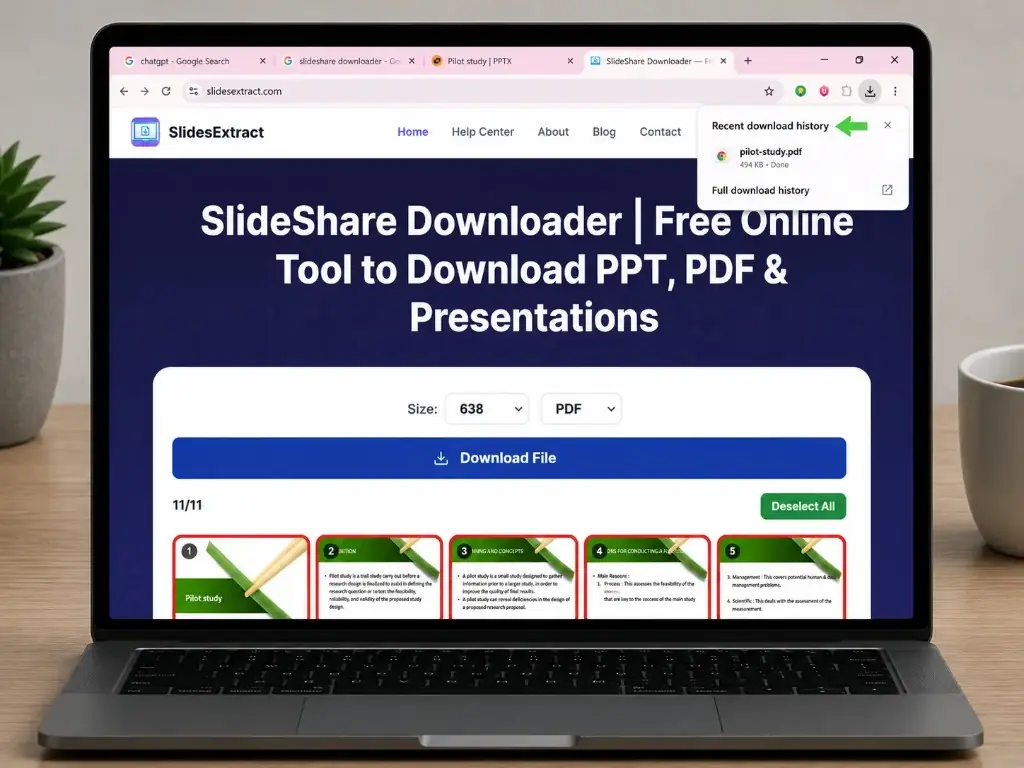This screenshot has height=768, width=1024.
Task: Click the 11/11 selected slides counter
Action: click(187, 505)
